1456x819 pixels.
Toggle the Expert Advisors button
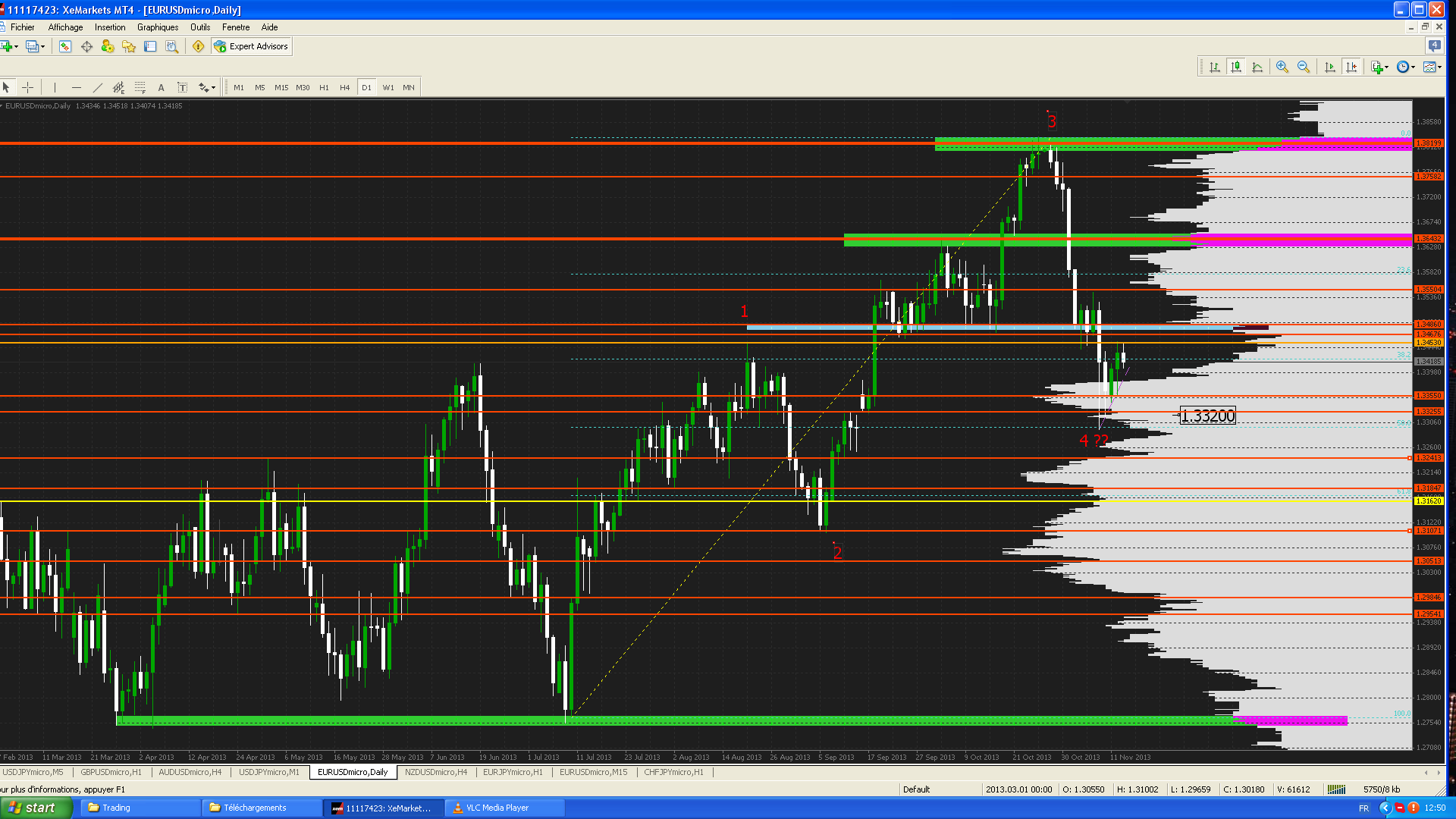[x=252, y=46]
